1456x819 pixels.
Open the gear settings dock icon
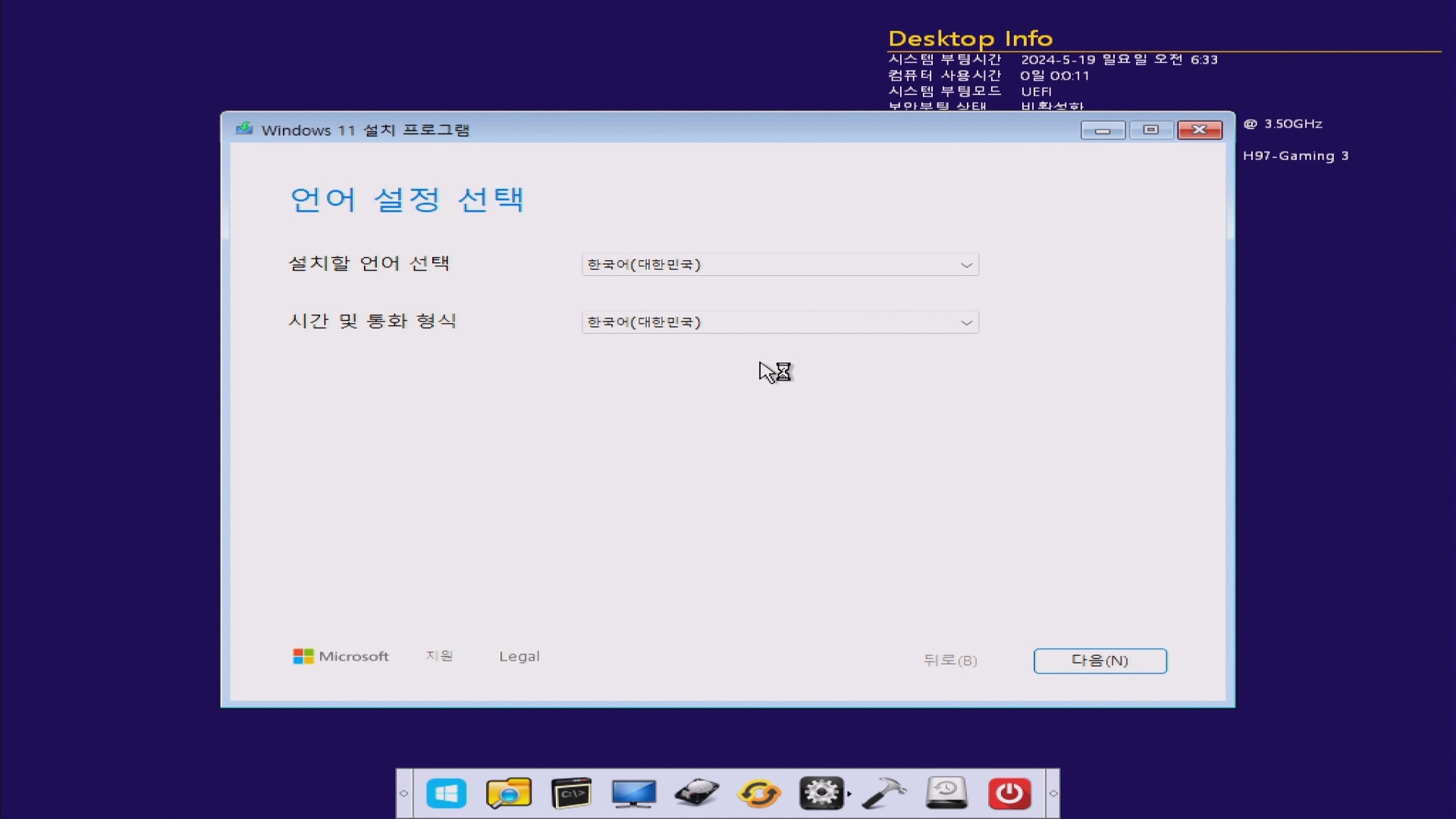click(x=821, y=793)
